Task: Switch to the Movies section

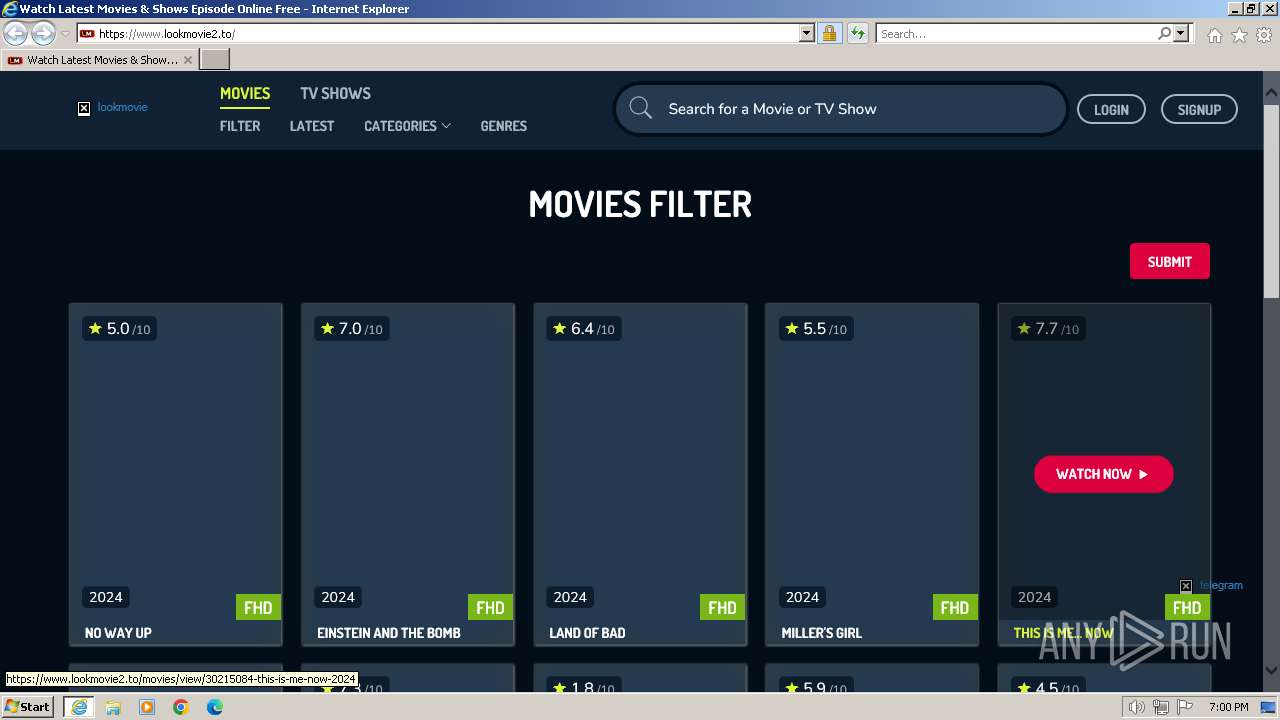Action: (x=245, y=93)
